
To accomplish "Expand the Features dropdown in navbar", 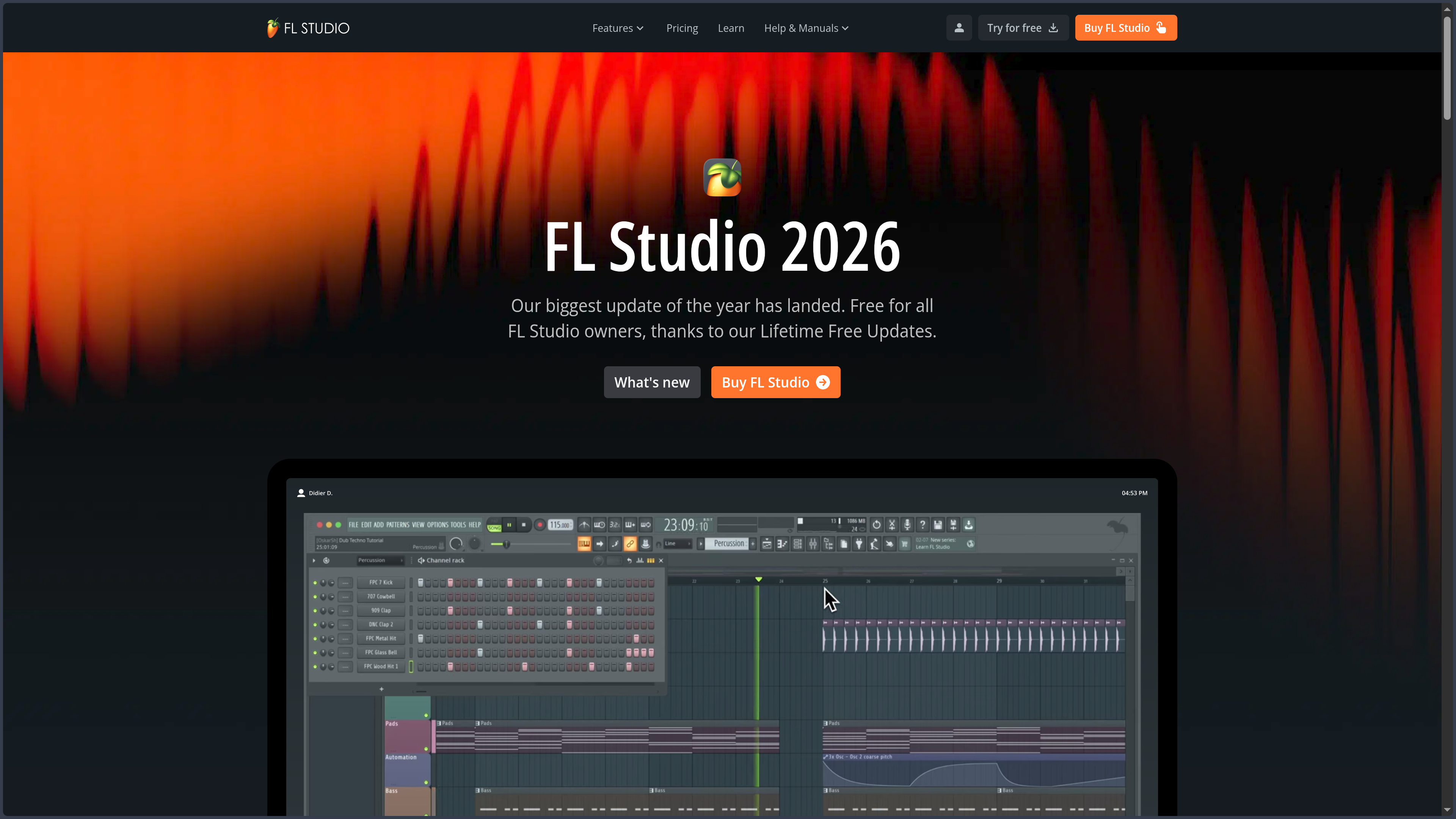I will [618, 28].
